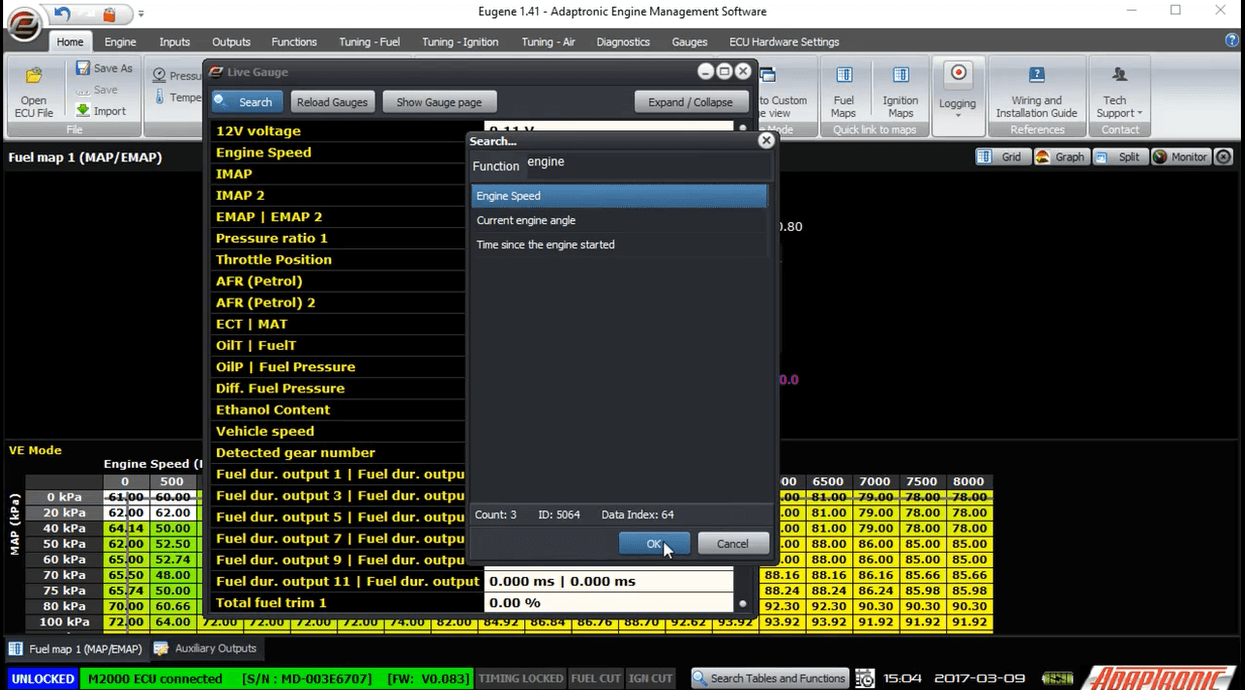The width and height of the screenshot is (1245, 690).
Task: Select Vehicle speed gauge row
Action: point(340,431)
